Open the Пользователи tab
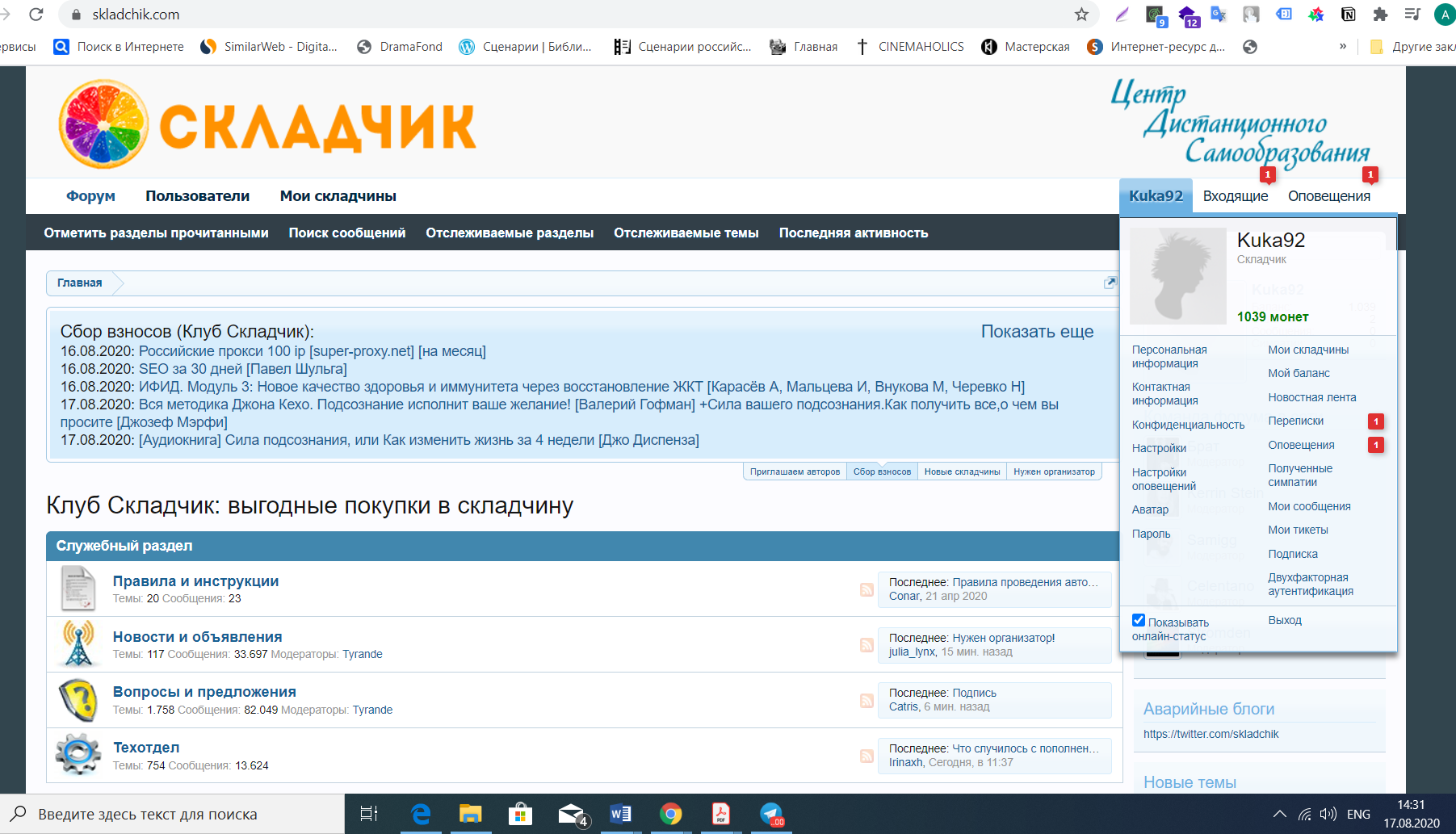 [198, 196]
